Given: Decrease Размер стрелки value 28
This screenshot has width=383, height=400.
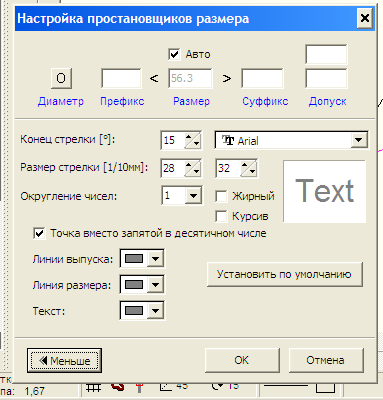Looking at the screenshot, I should click(x=196, y=172).
